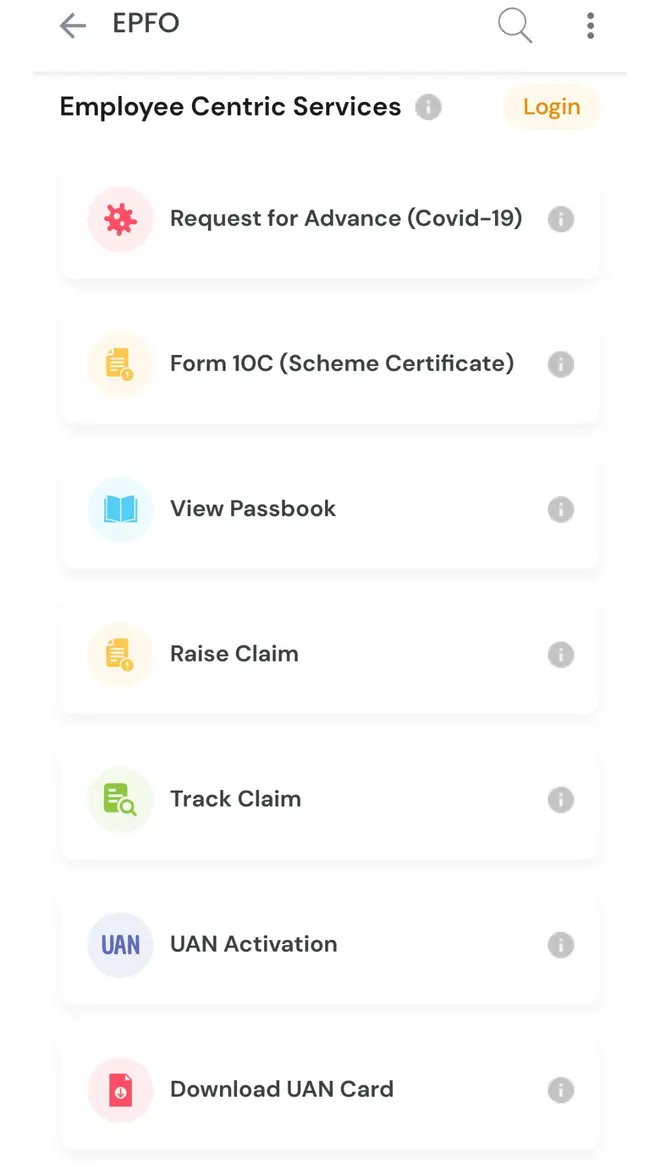Open Request for Advance (Covid-19)
Image resolution: width=660 pixels, height=1173 pixels.
point(346,218)
